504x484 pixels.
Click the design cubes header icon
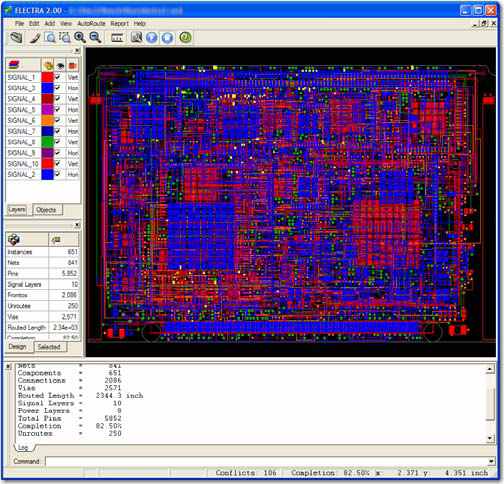[x=14, y=239]
